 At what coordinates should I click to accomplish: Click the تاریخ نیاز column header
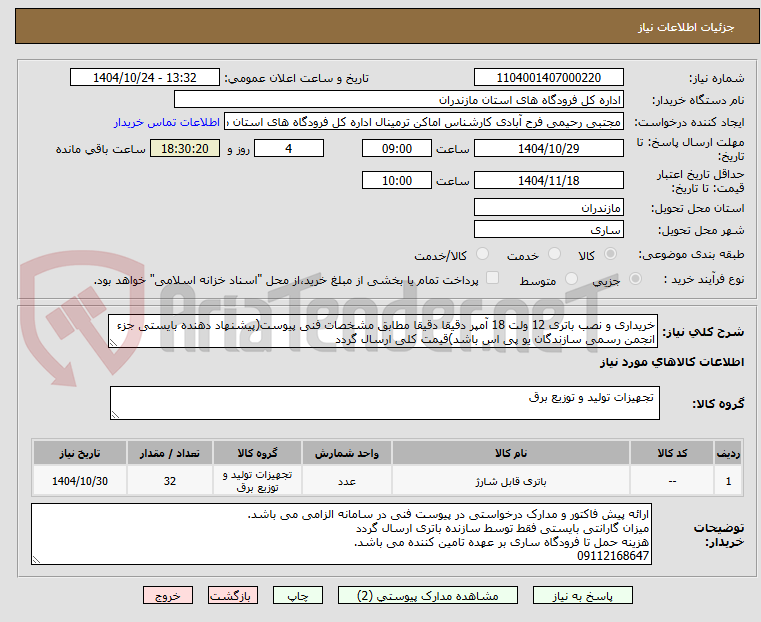click(80, 453)
